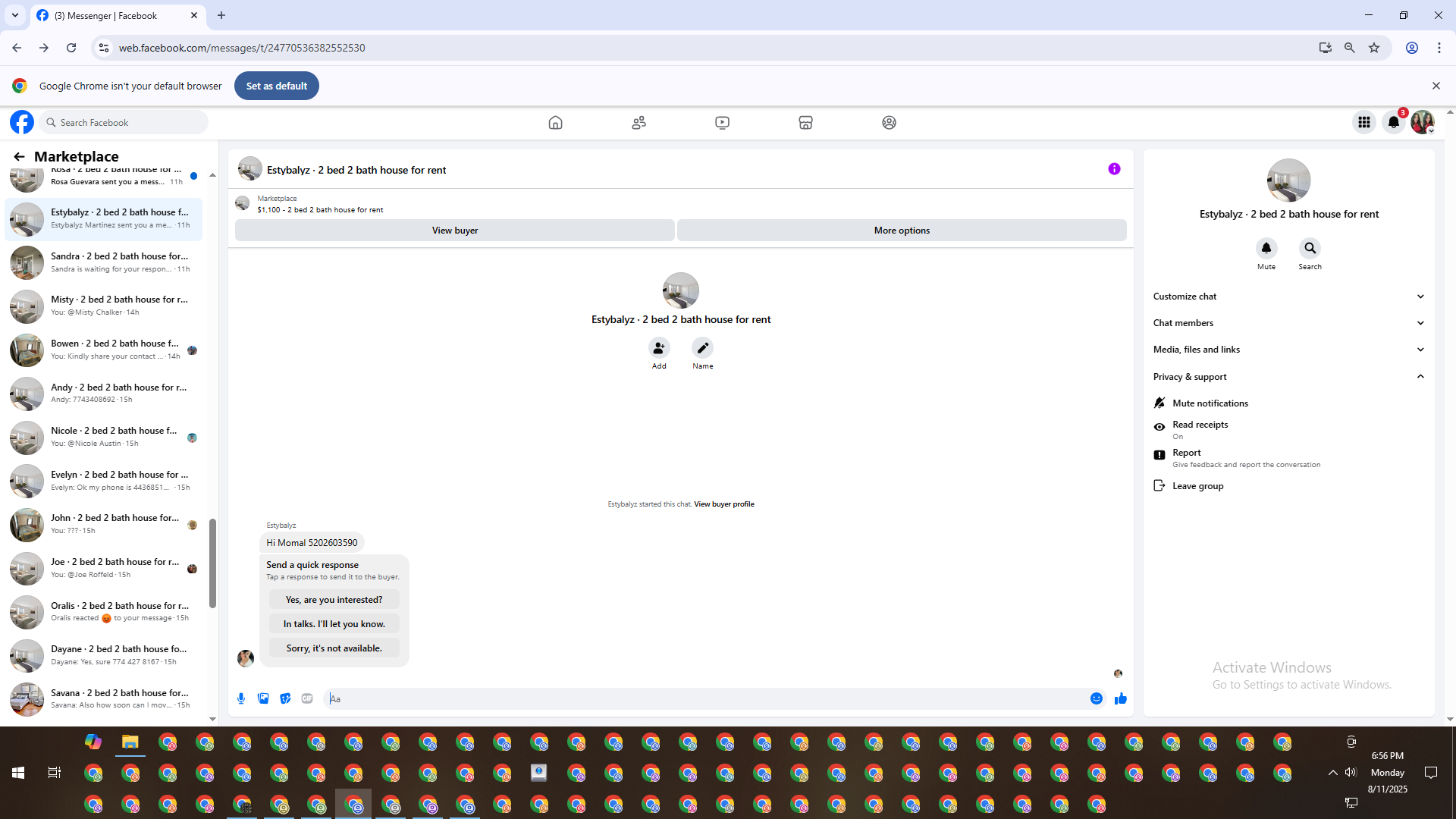The width and height of the screenshot is (1456, 819).
Task: Click the message input field
Action: pyautogui.click(x=705, y=698)
